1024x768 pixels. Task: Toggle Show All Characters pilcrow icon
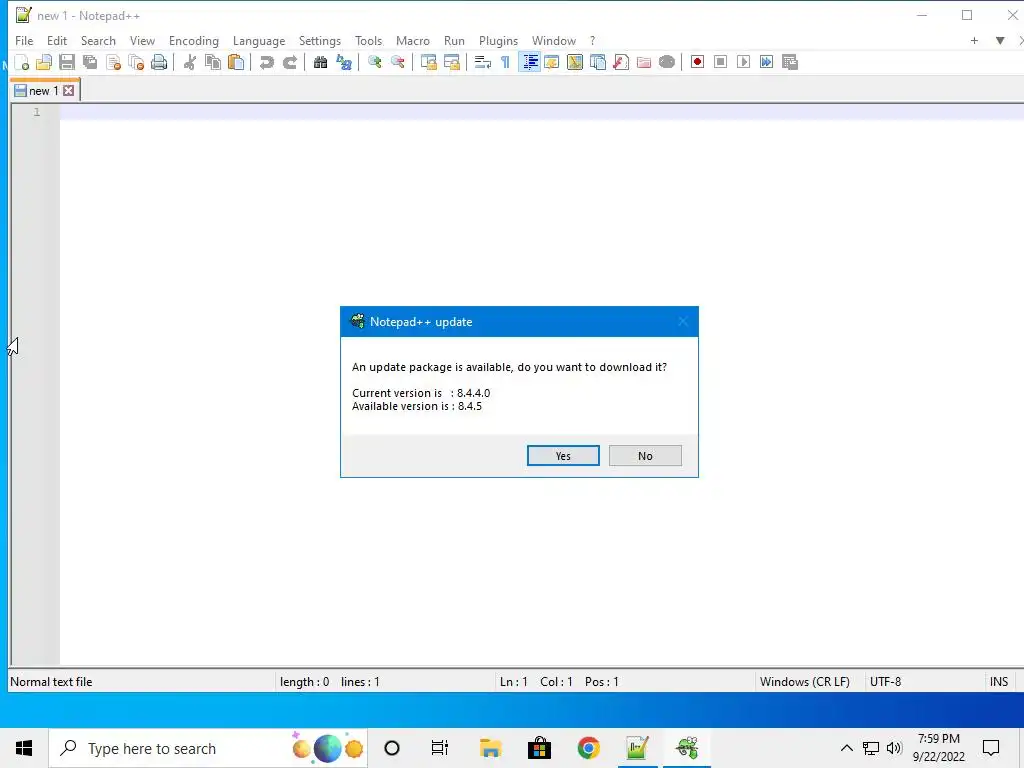(505, 62)
